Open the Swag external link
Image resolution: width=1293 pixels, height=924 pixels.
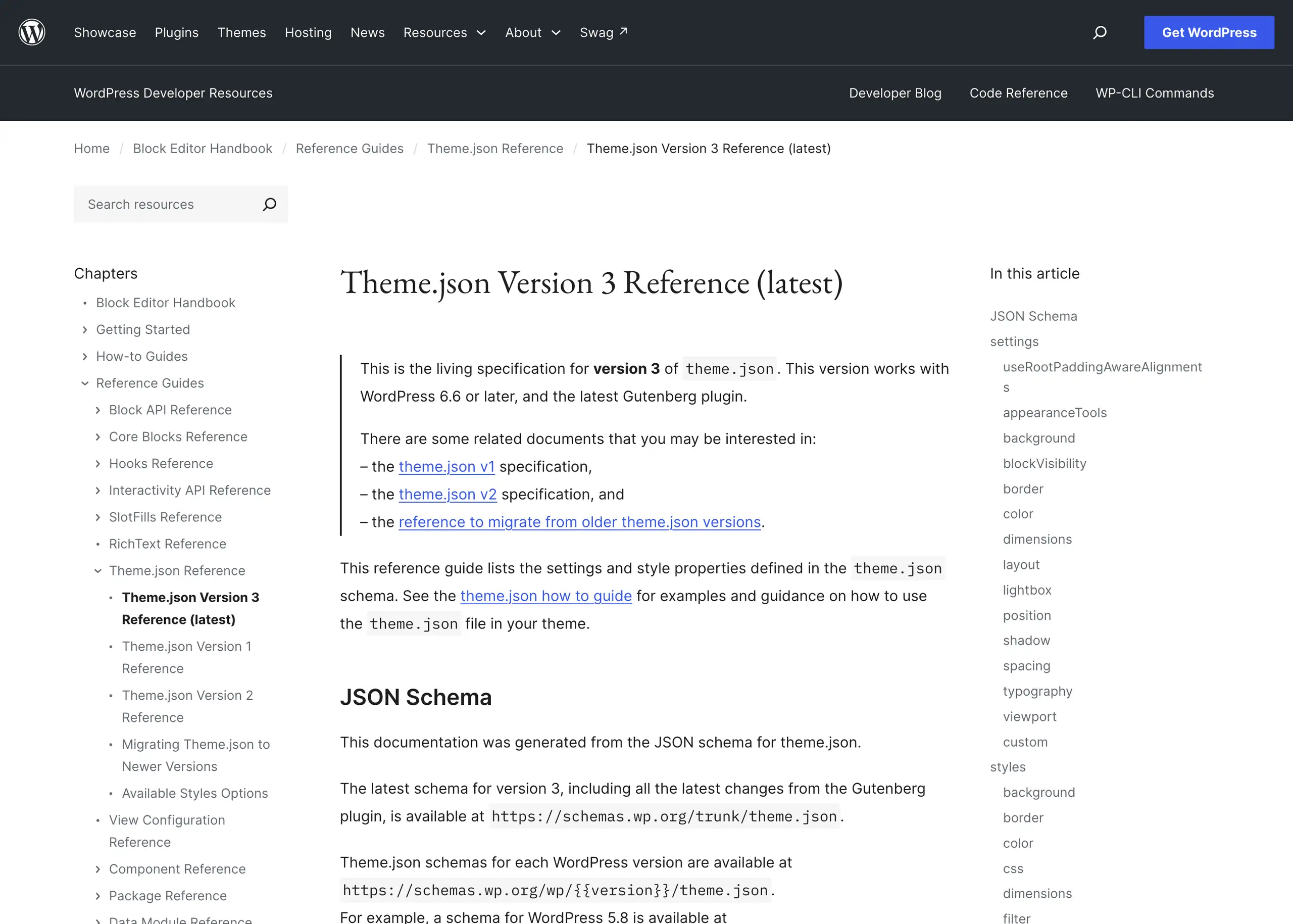coord(604,32)
